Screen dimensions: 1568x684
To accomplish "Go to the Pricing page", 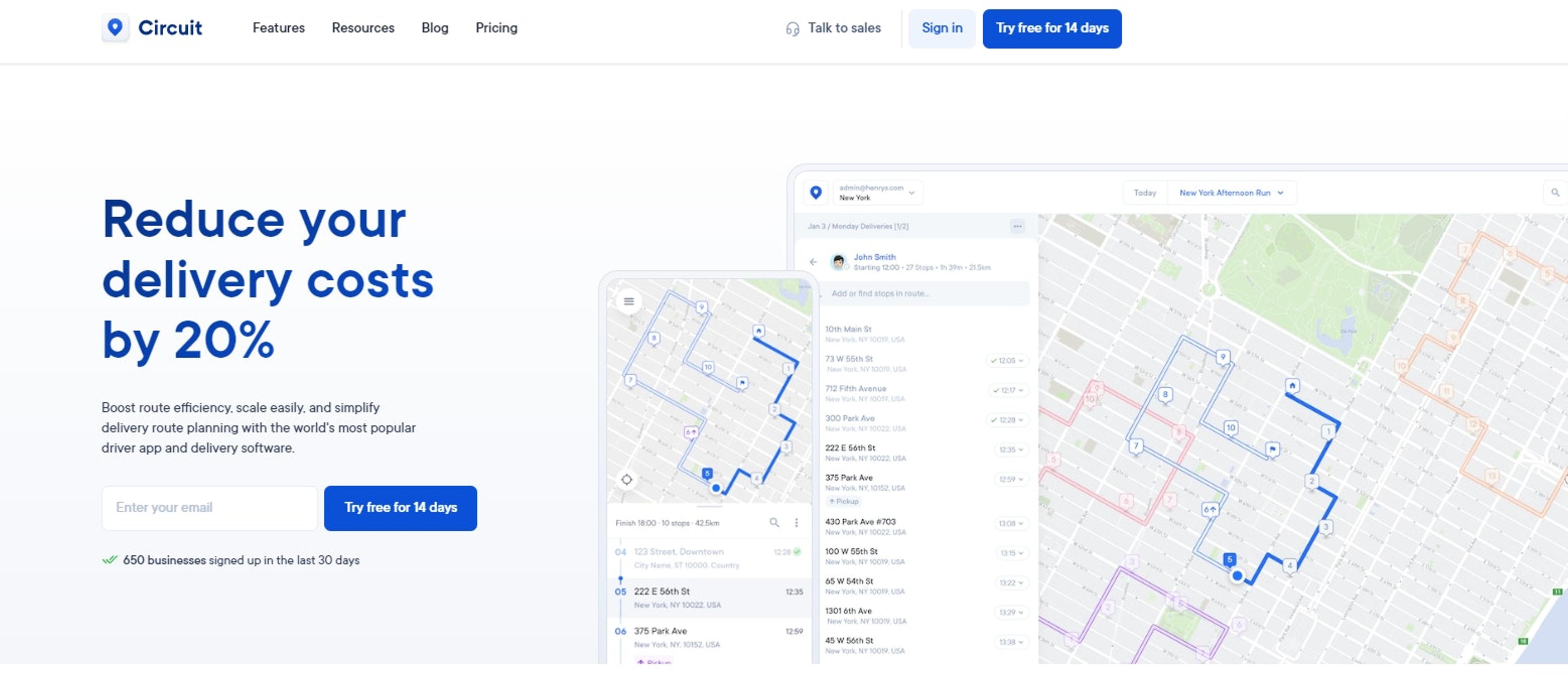I will [496, 28].
